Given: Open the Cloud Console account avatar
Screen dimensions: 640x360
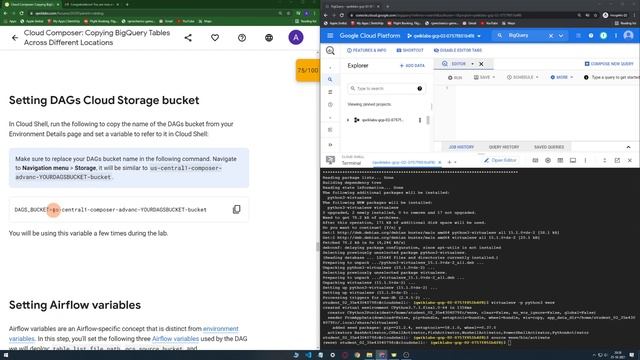Looking at the screenshot, I should pyautogui.click(x=628, y=36).
